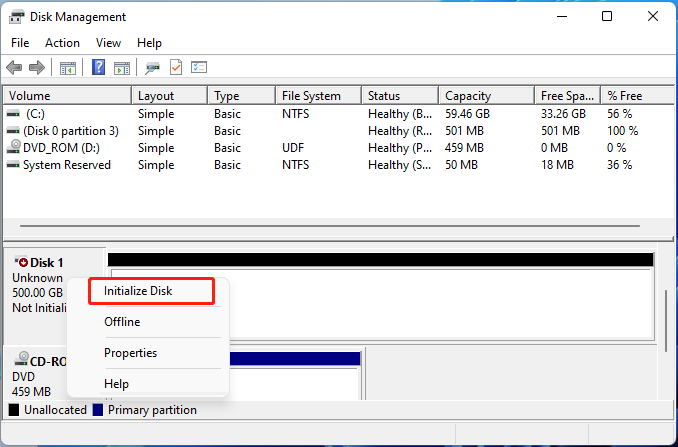The height and width of the screenshot is (447, 678).
Task: Click the Disk 1 unallocated black bar region
Action: click(381, 259)
